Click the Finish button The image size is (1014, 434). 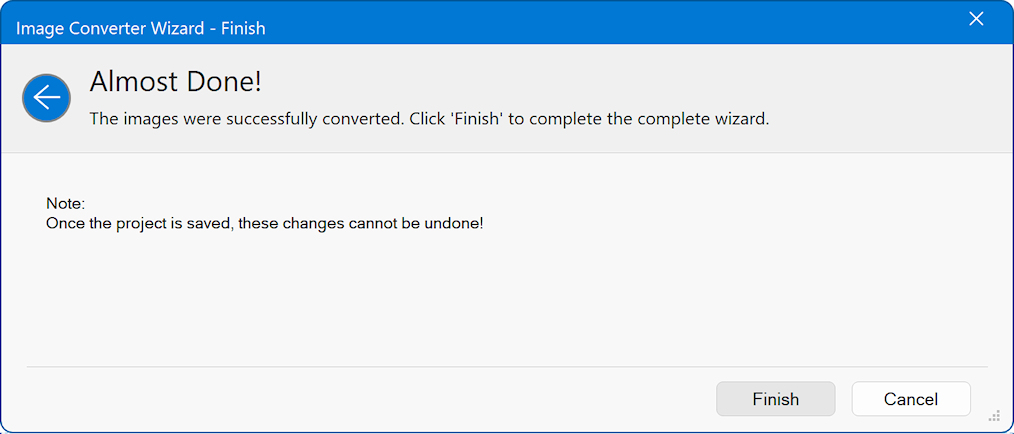point(775,399)
